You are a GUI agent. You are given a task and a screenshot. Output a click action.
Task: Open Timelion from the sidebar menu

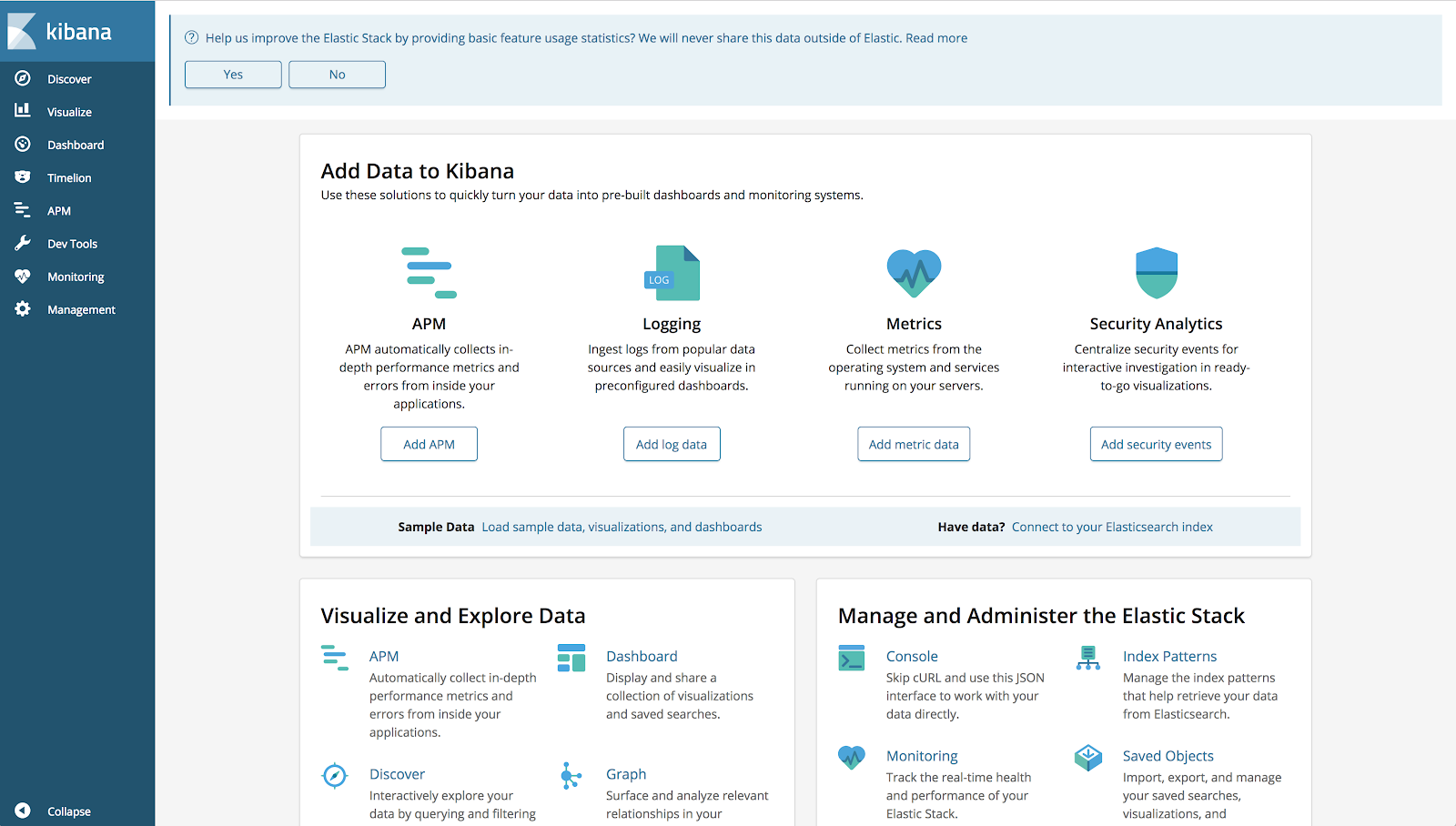pos(69,178)
